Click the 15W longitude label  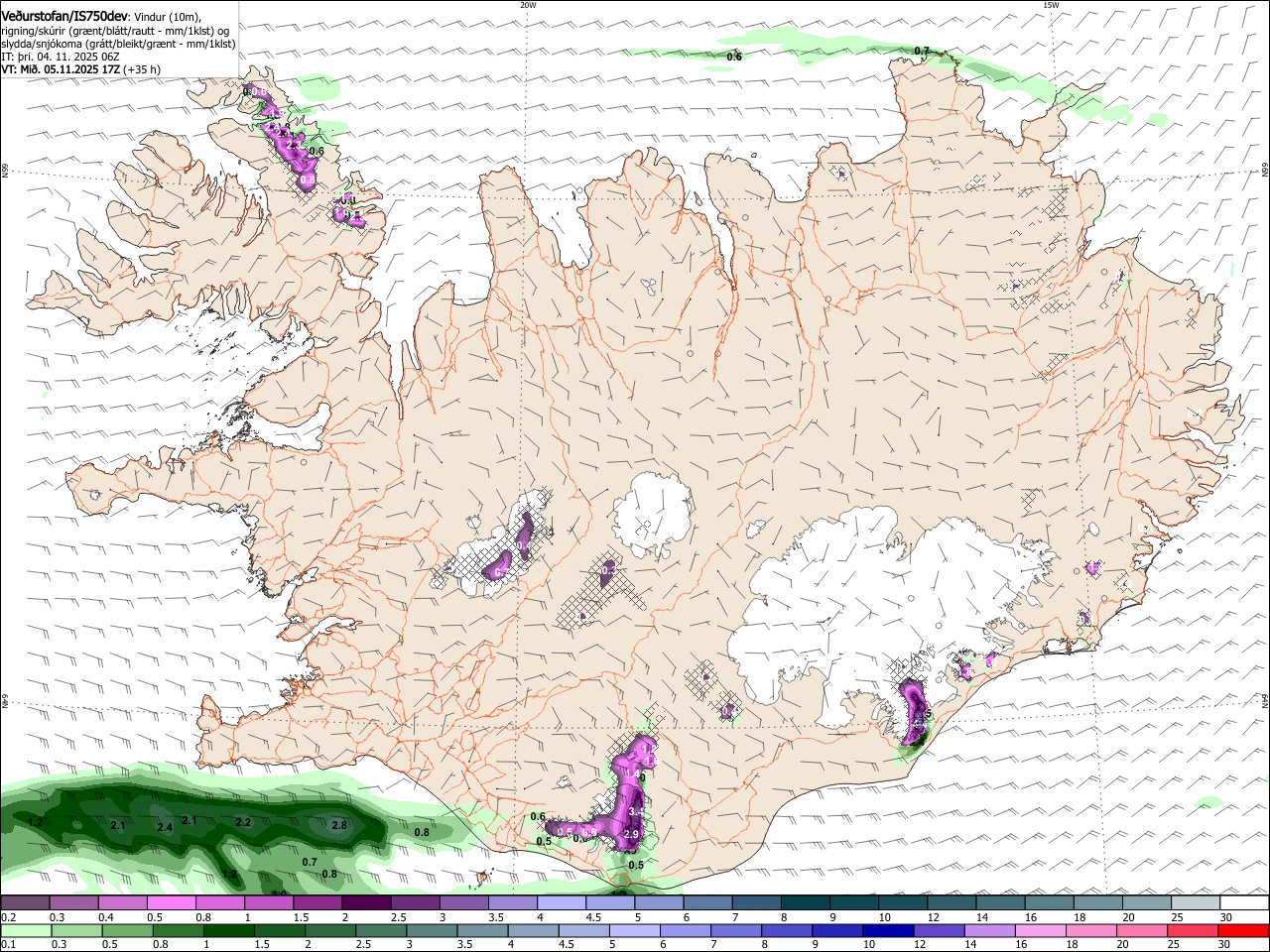[x=1051, y=5]
